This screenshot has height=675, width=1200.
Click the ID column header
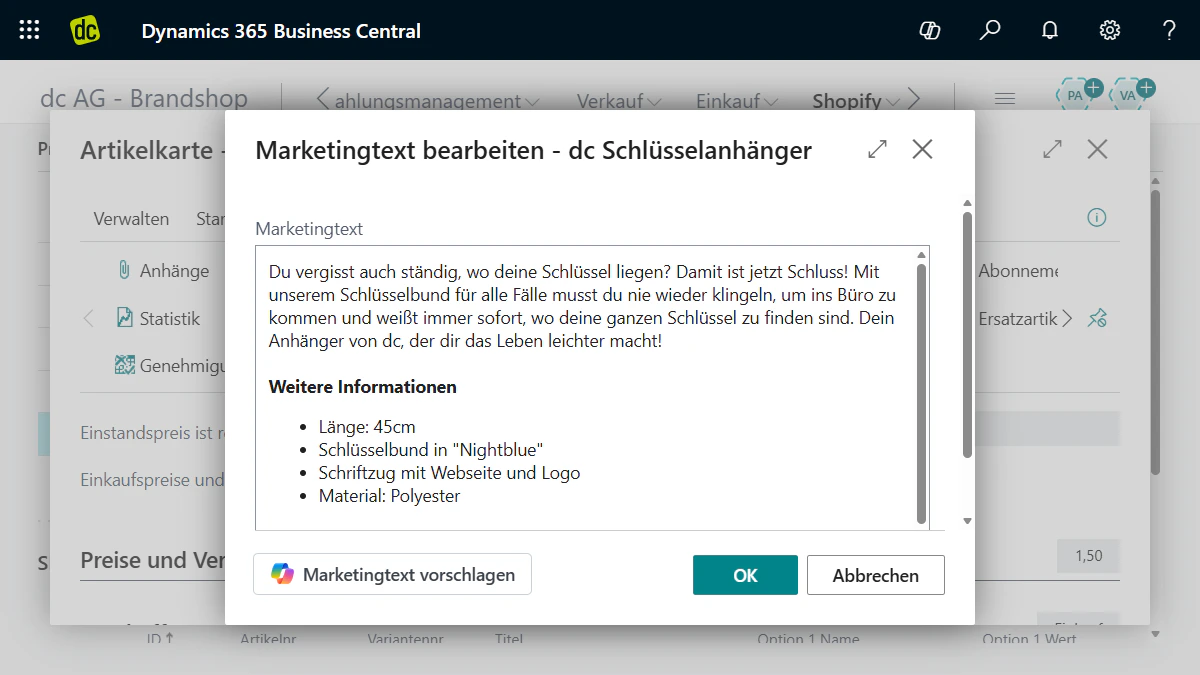tap(160, 639)
